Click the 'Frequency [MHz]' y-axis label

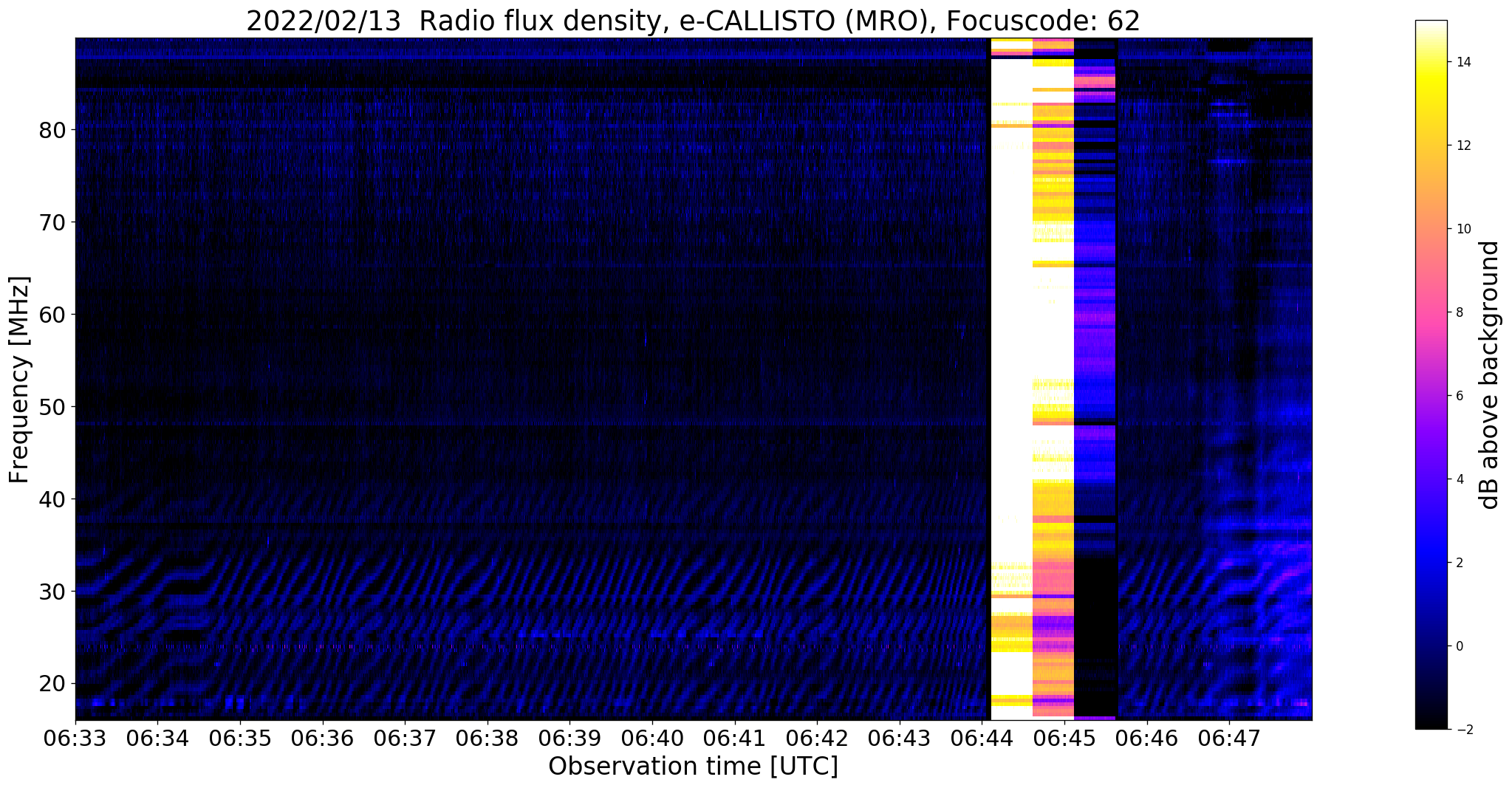19,380
